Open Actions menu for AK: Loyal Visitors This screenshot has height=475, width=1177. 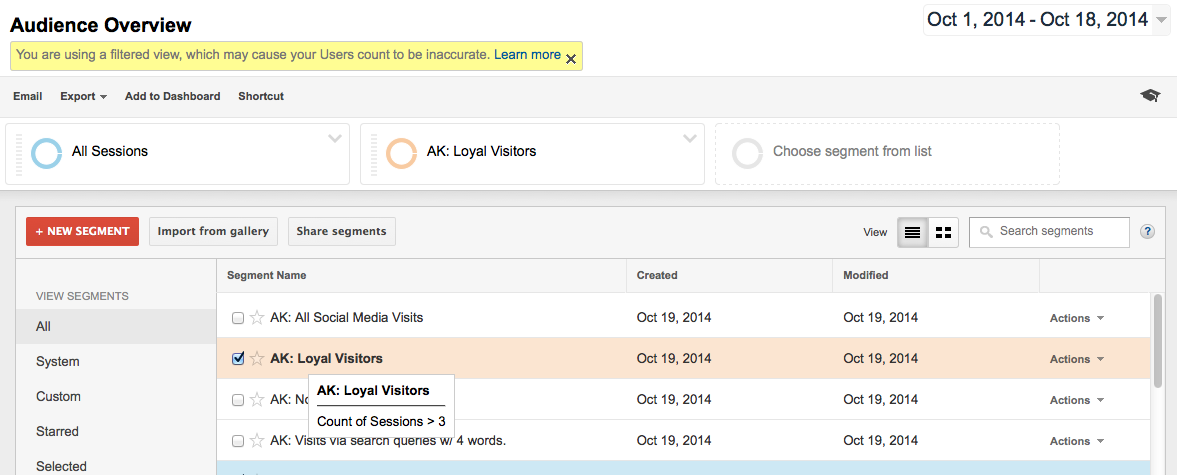(1077, 359)
